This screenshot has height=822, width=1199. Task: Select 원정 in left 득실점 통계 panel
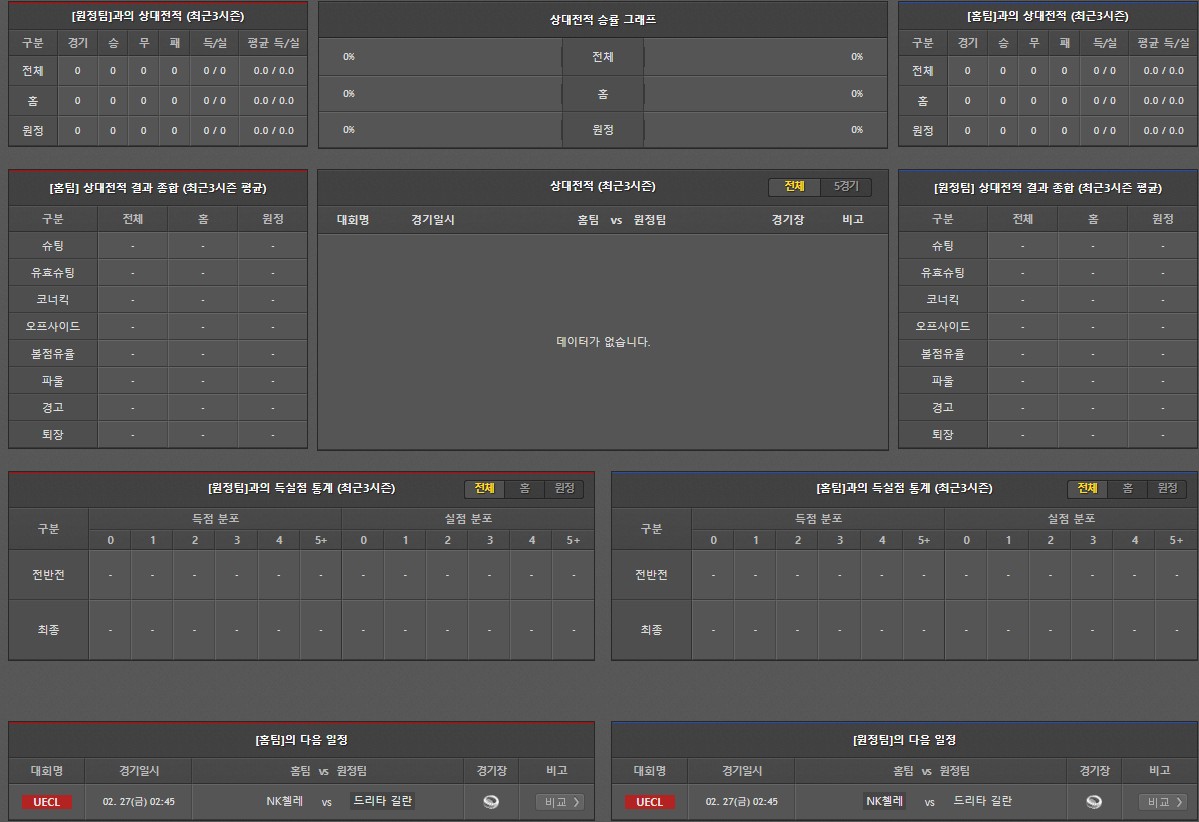(x=564, y=488)
